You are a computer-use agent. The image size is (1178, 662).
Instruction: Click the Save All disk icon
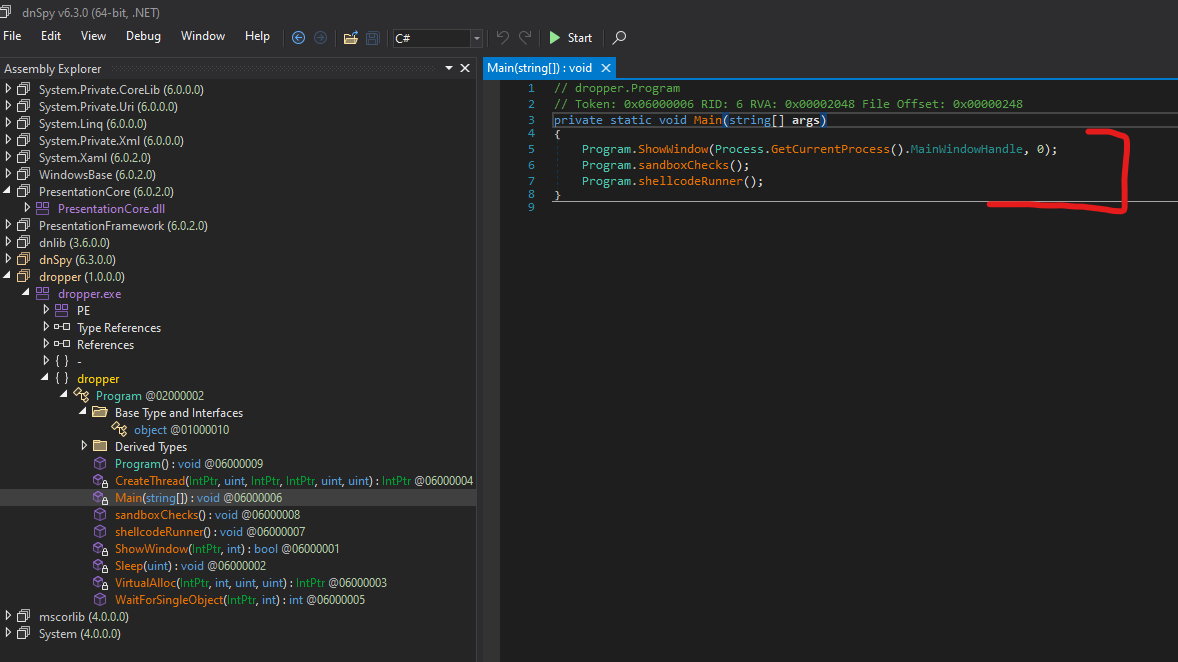click(372, 38)
